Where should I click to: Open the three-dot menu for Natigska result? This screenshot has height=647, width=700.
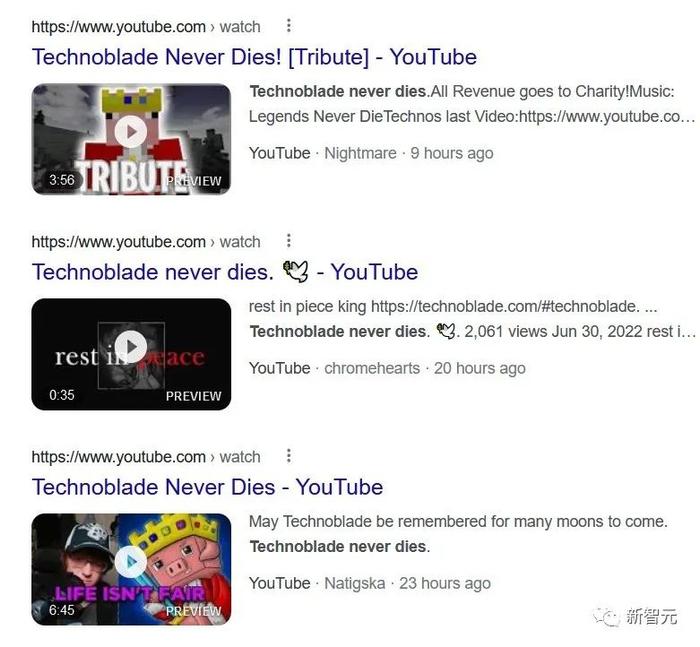point(289,456)
